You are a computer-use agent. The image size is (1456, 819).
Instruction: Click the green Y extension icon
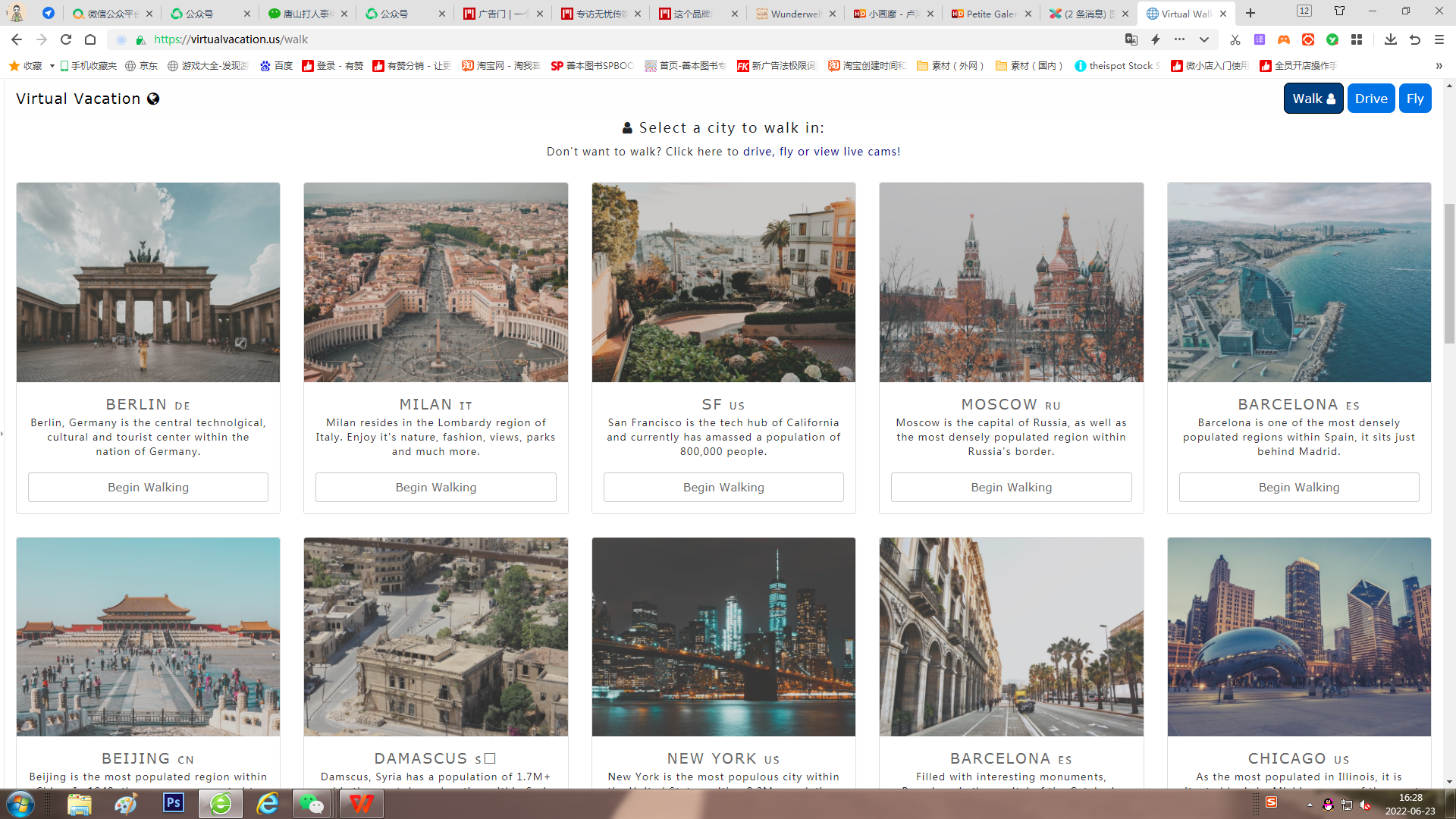point(1332,39)
